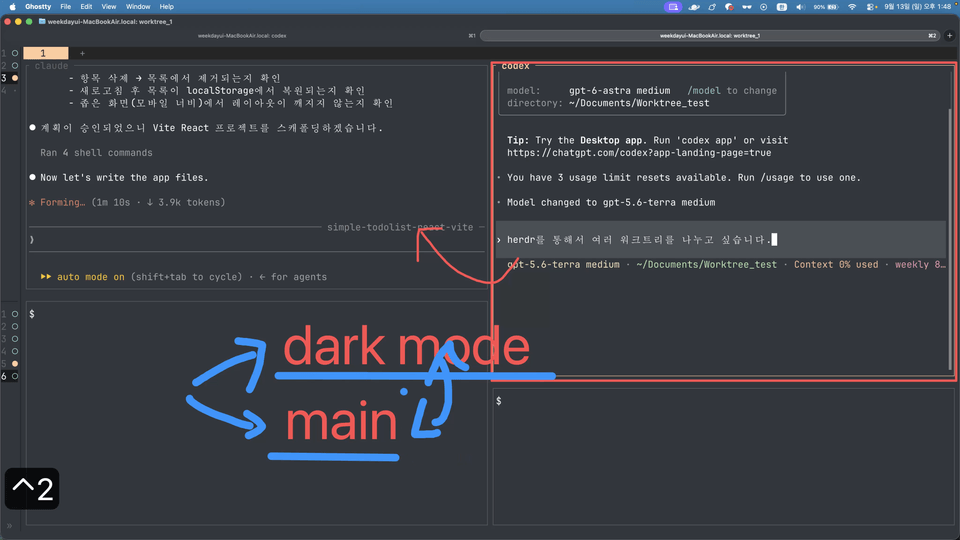Click 'gpt-5.6-terra medium' in codex status line

pyautogui.click(x=563, y=264)
